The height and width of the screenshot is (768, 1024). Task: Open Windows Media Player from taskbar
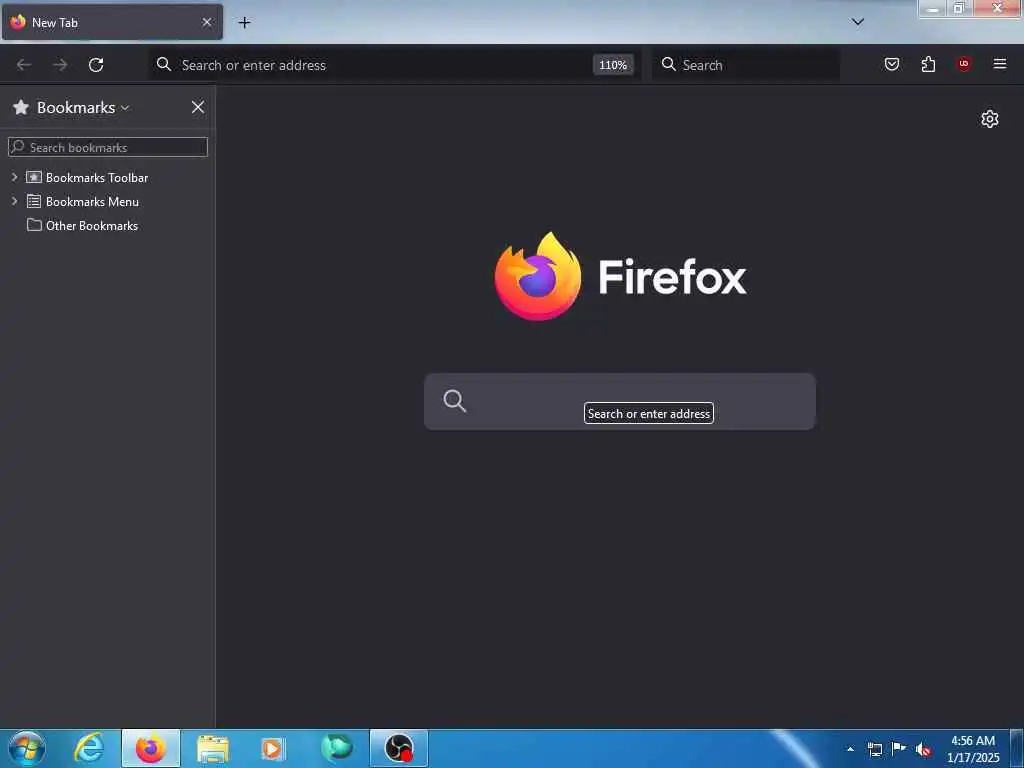click(273, 748)
